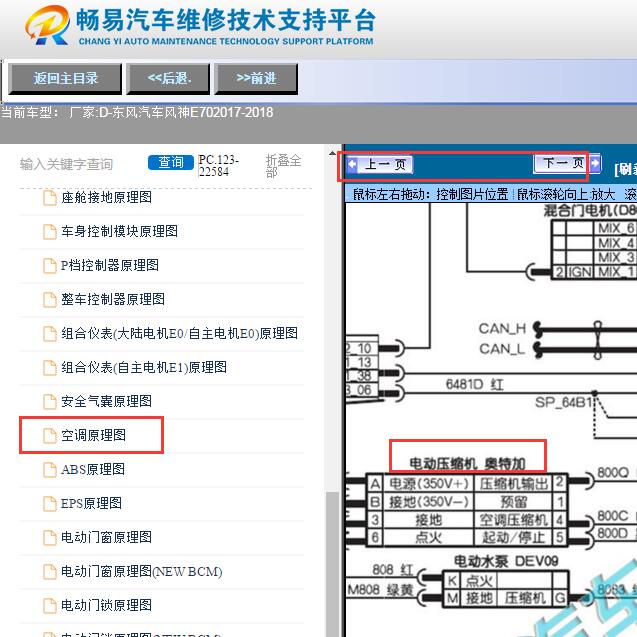Click 压缩机输出 pin cell
This screenshot has width=637, height=637.
(514, 483)
